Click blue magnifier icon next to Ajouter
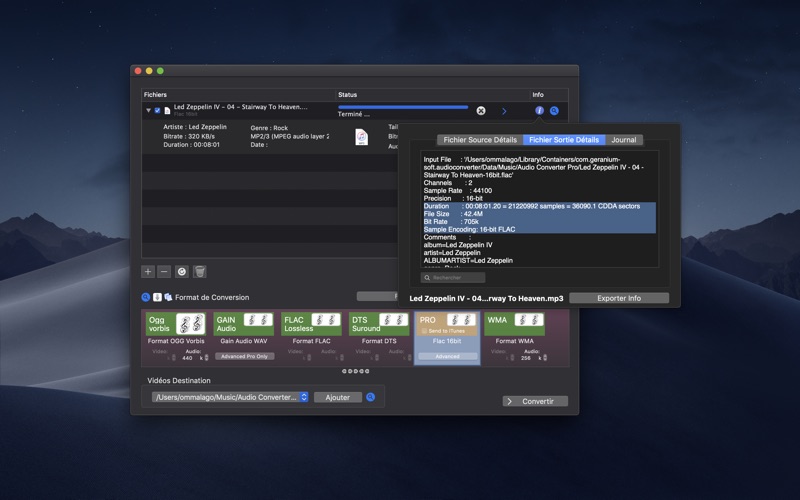This screenshot has width=800, height=500. (x=371, y=397)
